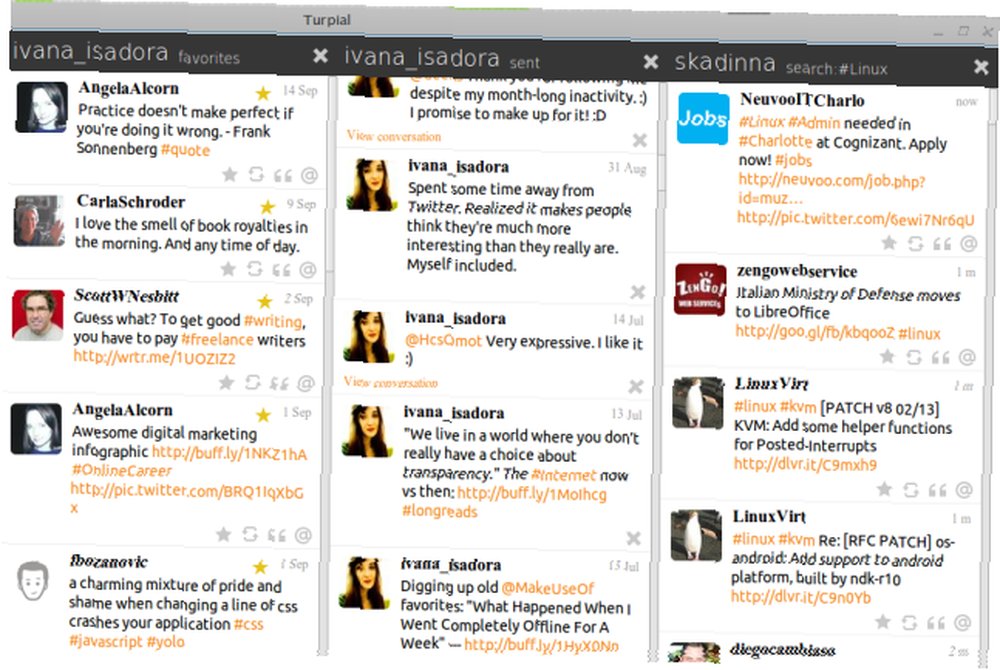Retweet LinuxVirt's android platform tweet
The height and width of the screenshot is (670, 1000).
coord(909,622)
